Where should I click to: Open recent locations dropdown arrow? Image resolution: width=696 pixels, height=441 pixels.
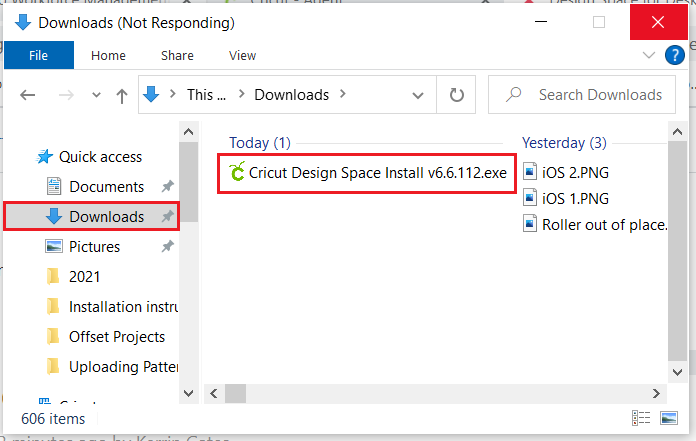pos(96,94)
